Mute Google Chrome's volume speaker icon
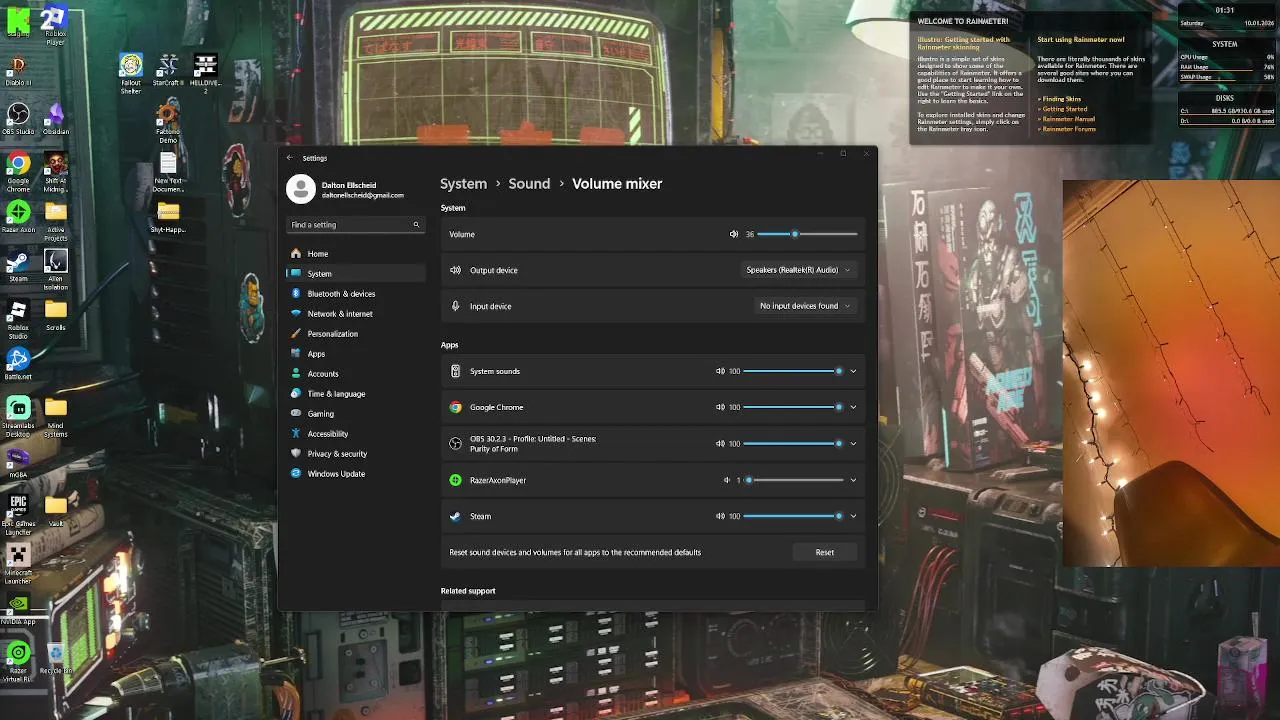1280x720 pixels. click(x=720, y=407)
